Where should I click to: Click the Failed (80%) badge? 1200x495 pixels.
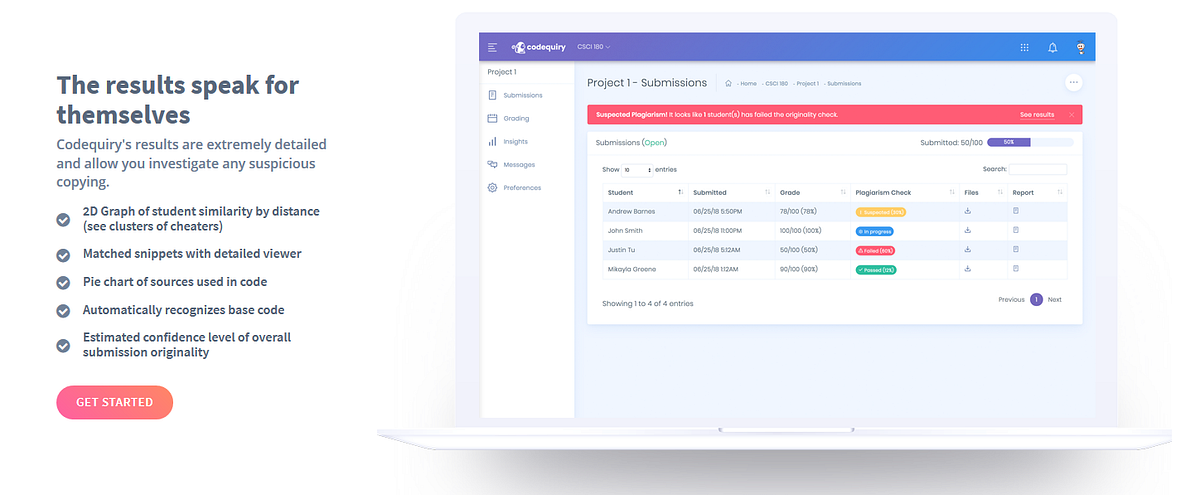click(875, 250)
